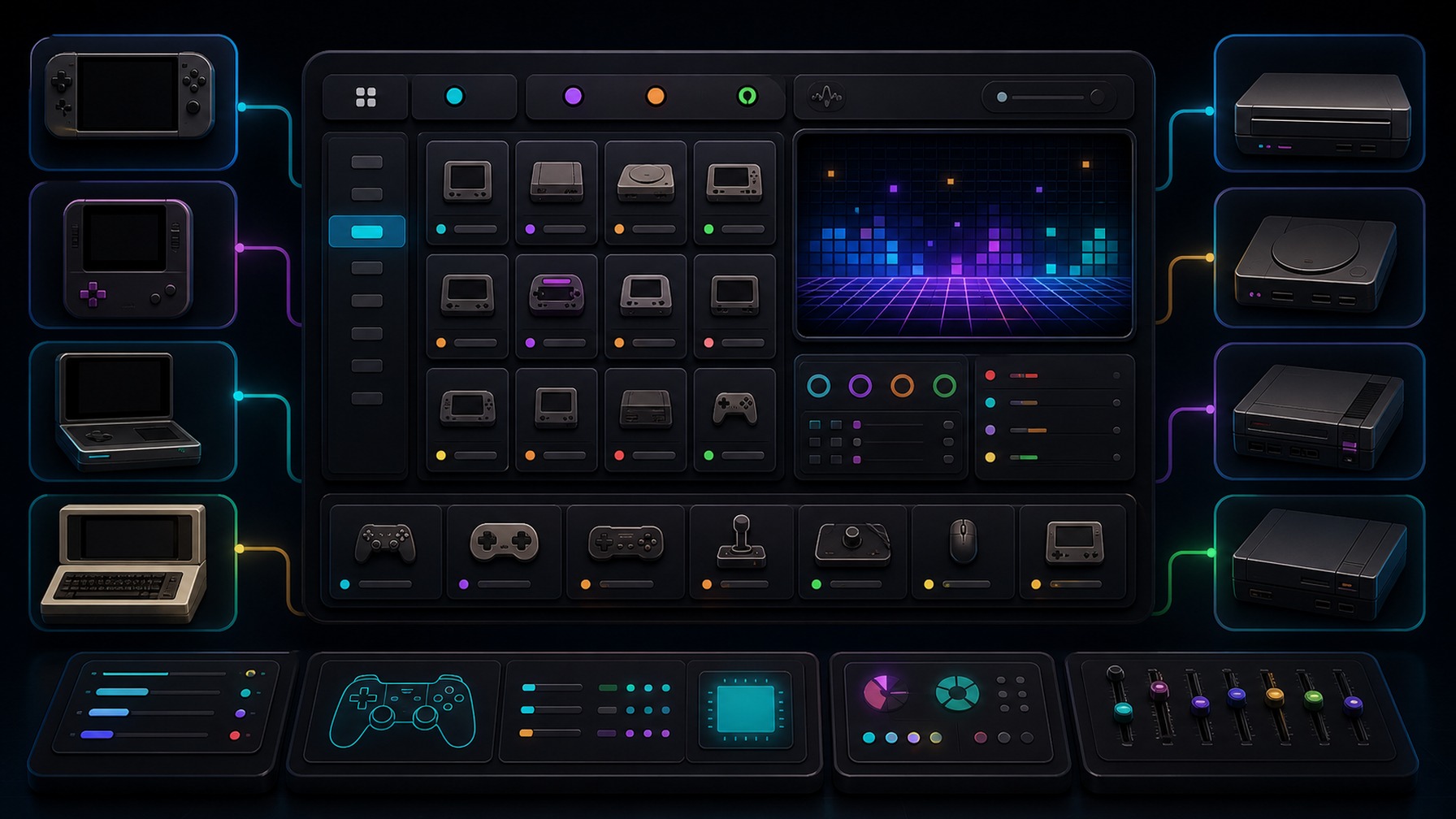The height and width of the screenshot is (819, 1456).
Task: Toggle the cyan ring under the preview
Action: coord(818,385)
